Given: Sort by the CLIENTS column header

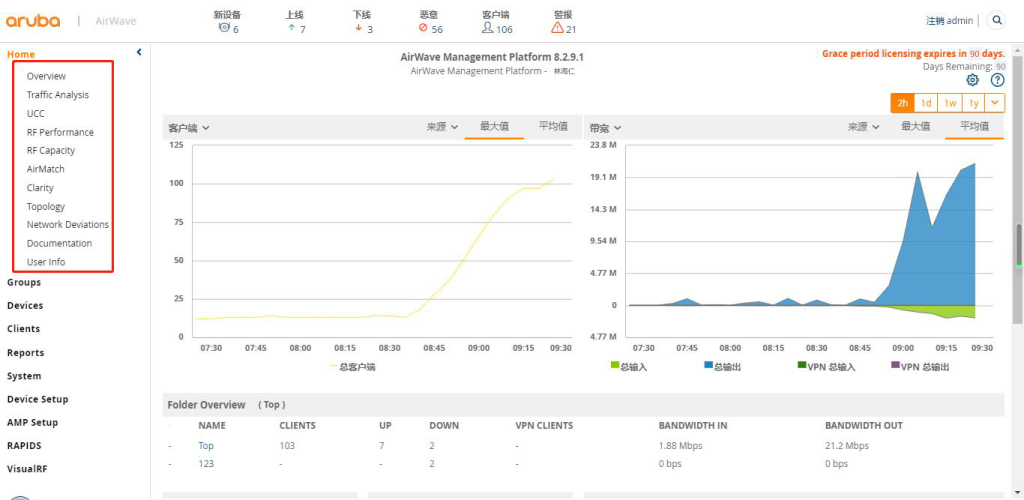Looking at the screenshot, I should click(x=297, y=426).
